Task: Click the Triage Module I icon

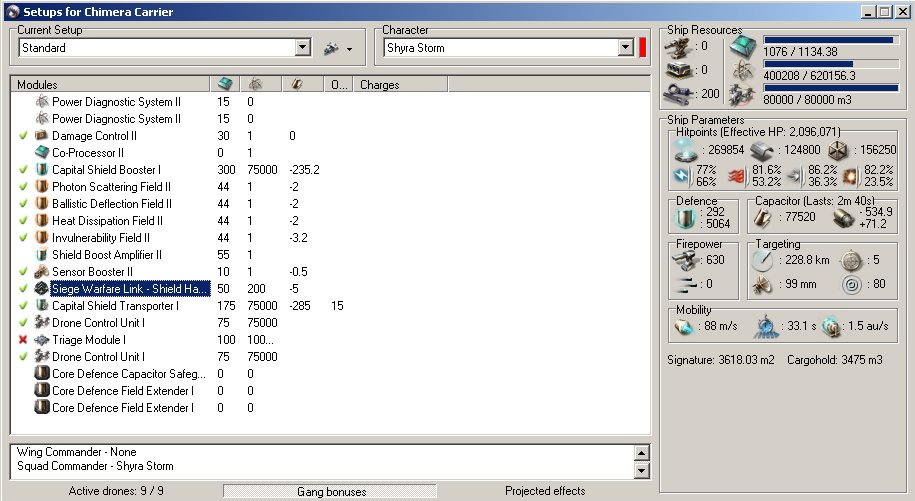Action: [41, 339]
